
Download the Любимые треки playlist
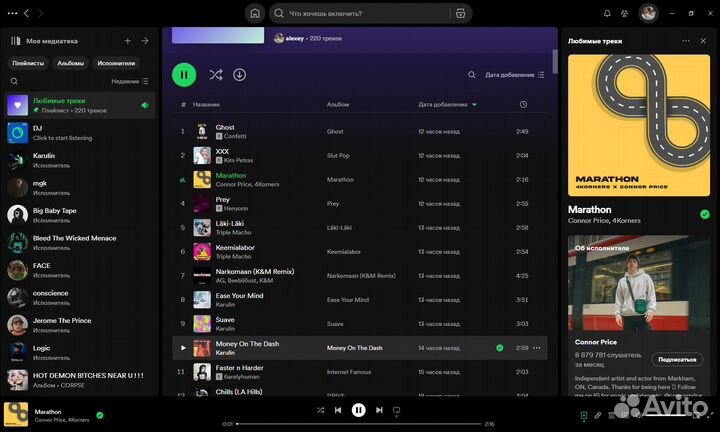(239, 74)
